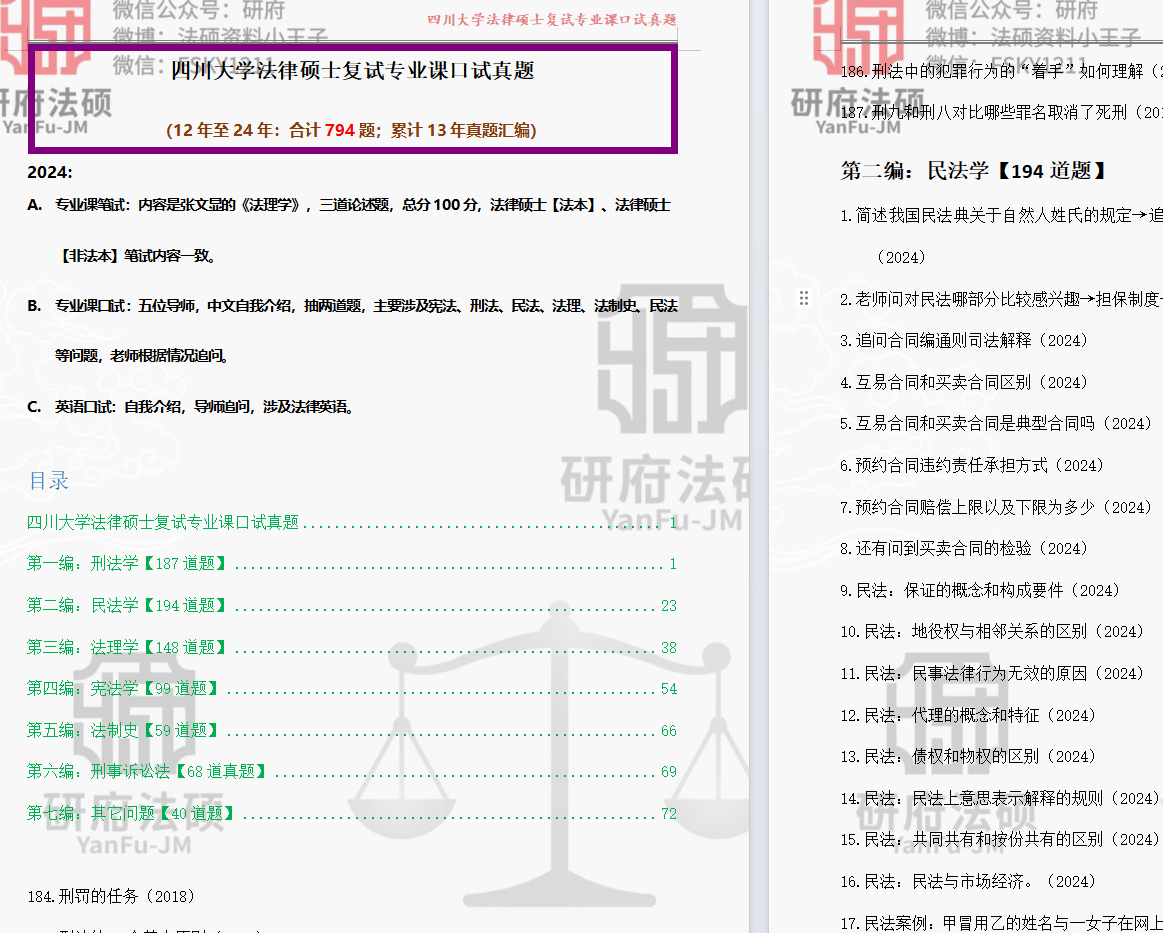The width and height of the screenshot is (1163, 933).
Task: Click item B about 专业课口试
Action: click(352, 331)
